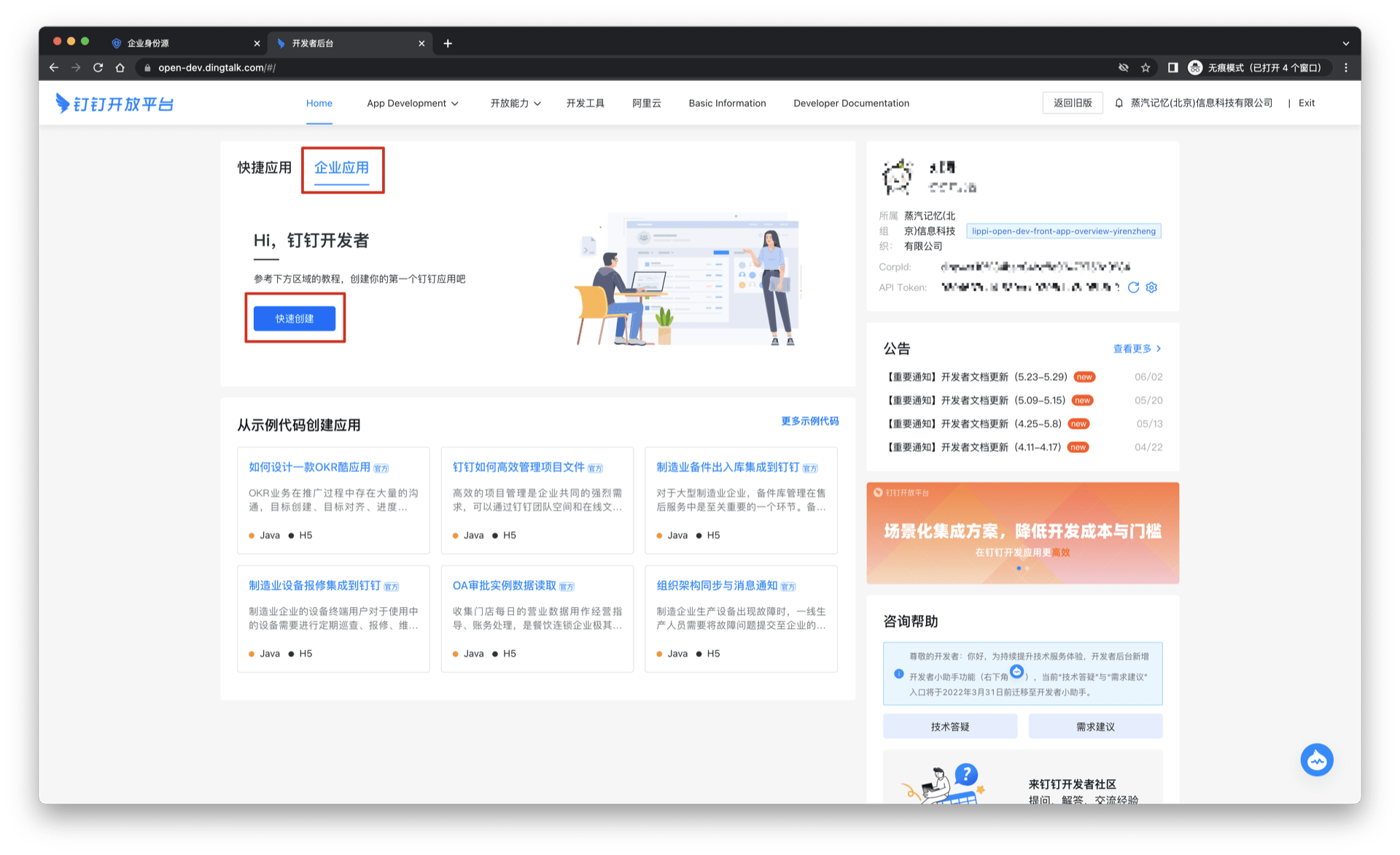Click the orange 场景化集成方案 banner
The width and height of the screenshot is (1400, 855).
click(1022, 533)
